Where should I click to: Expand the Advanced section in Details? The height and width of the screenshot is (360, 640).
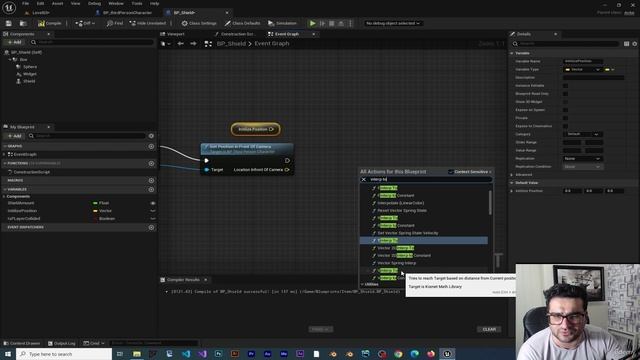click(512, 175)
